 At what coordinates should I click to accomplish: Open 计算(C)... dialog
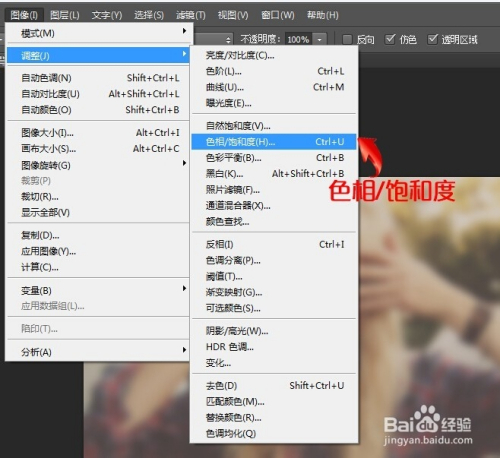click(x=98, y=267)
